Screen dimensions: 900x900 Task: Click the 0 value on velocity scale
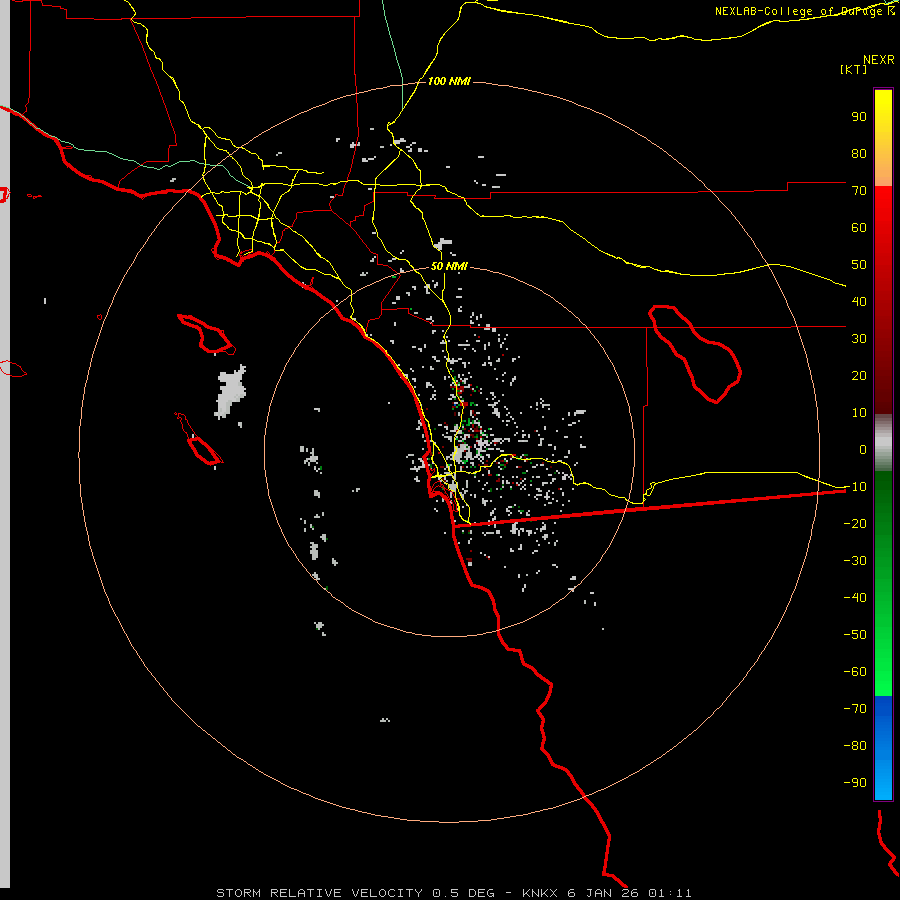[x=863, y=449]
